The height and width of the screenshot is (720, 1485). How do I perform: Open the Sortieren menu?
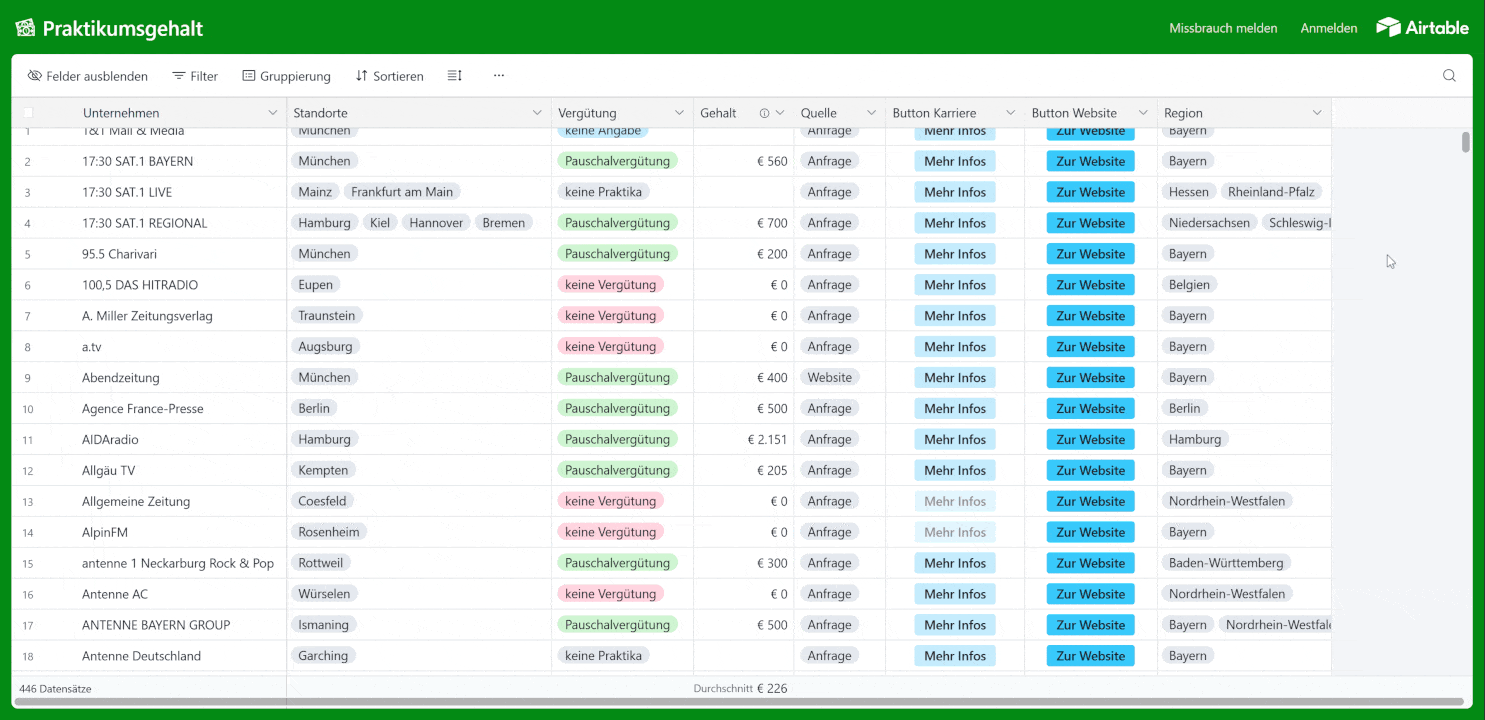point(390,76)
